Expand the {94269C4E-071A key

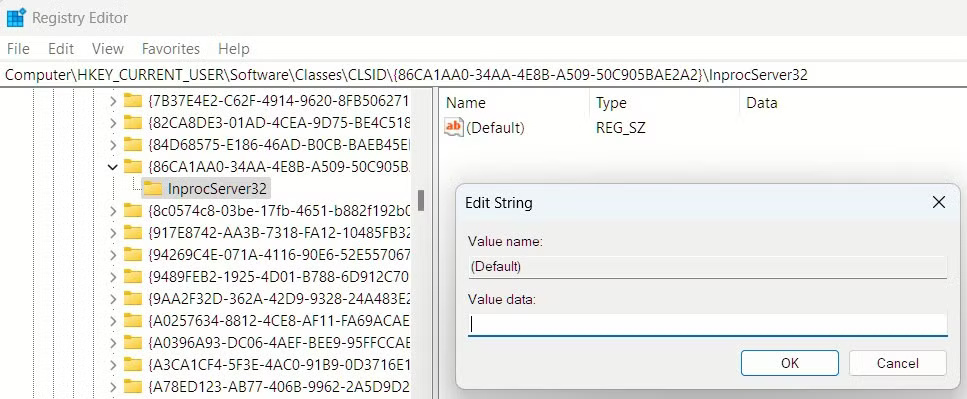pos(113,255)
